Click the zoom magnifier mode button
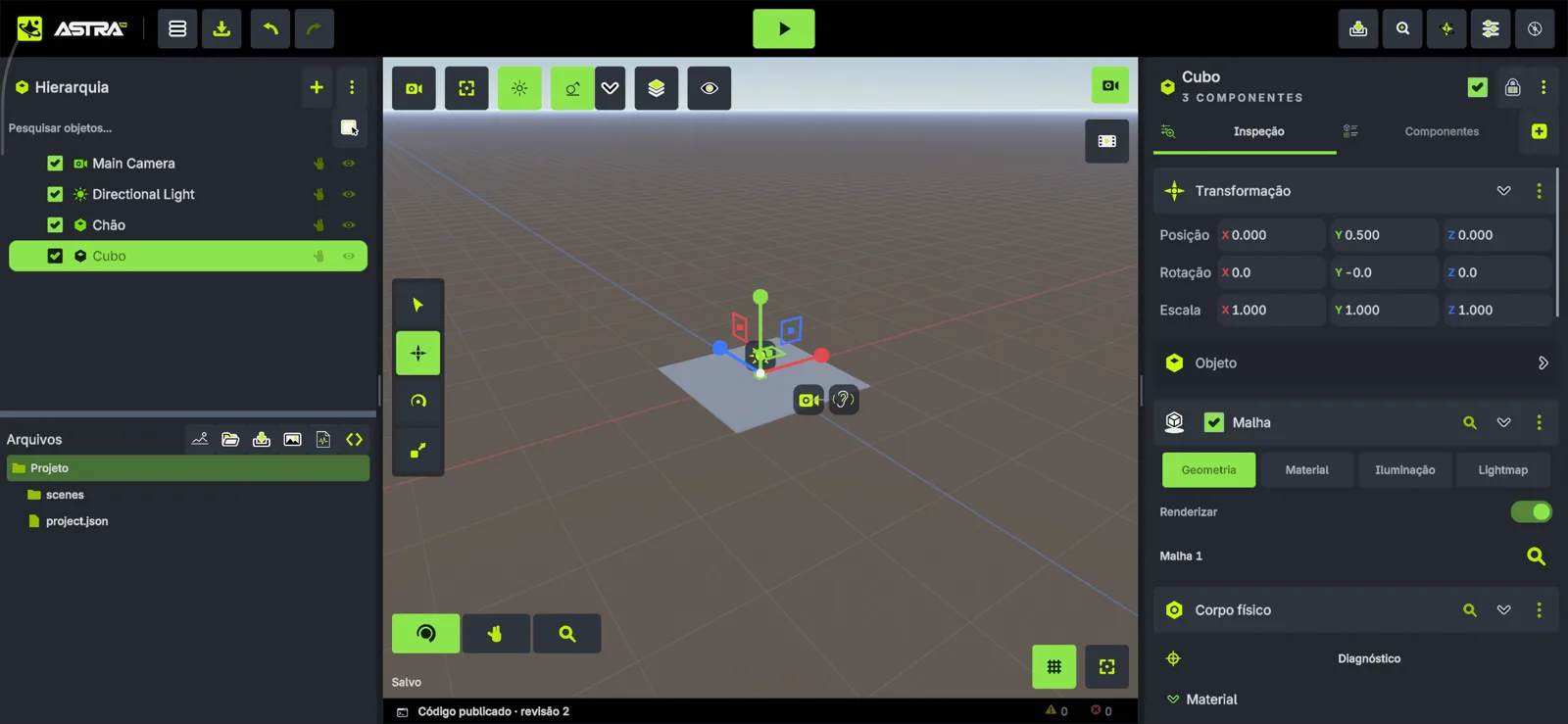 (567, 634)
